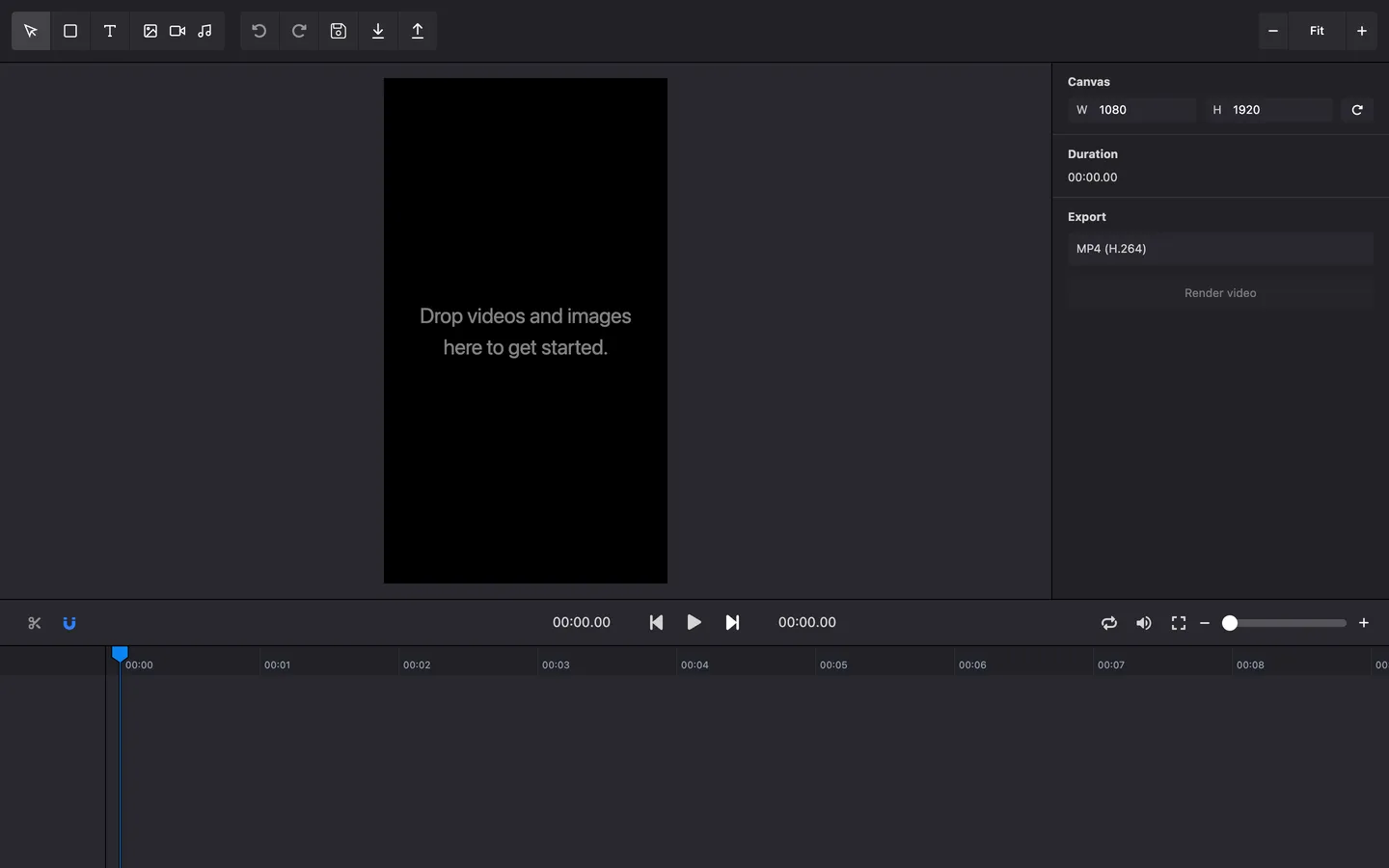Add a video clip with camera icon
Screen dimensions: 1389x868
(x=177, y=31)
